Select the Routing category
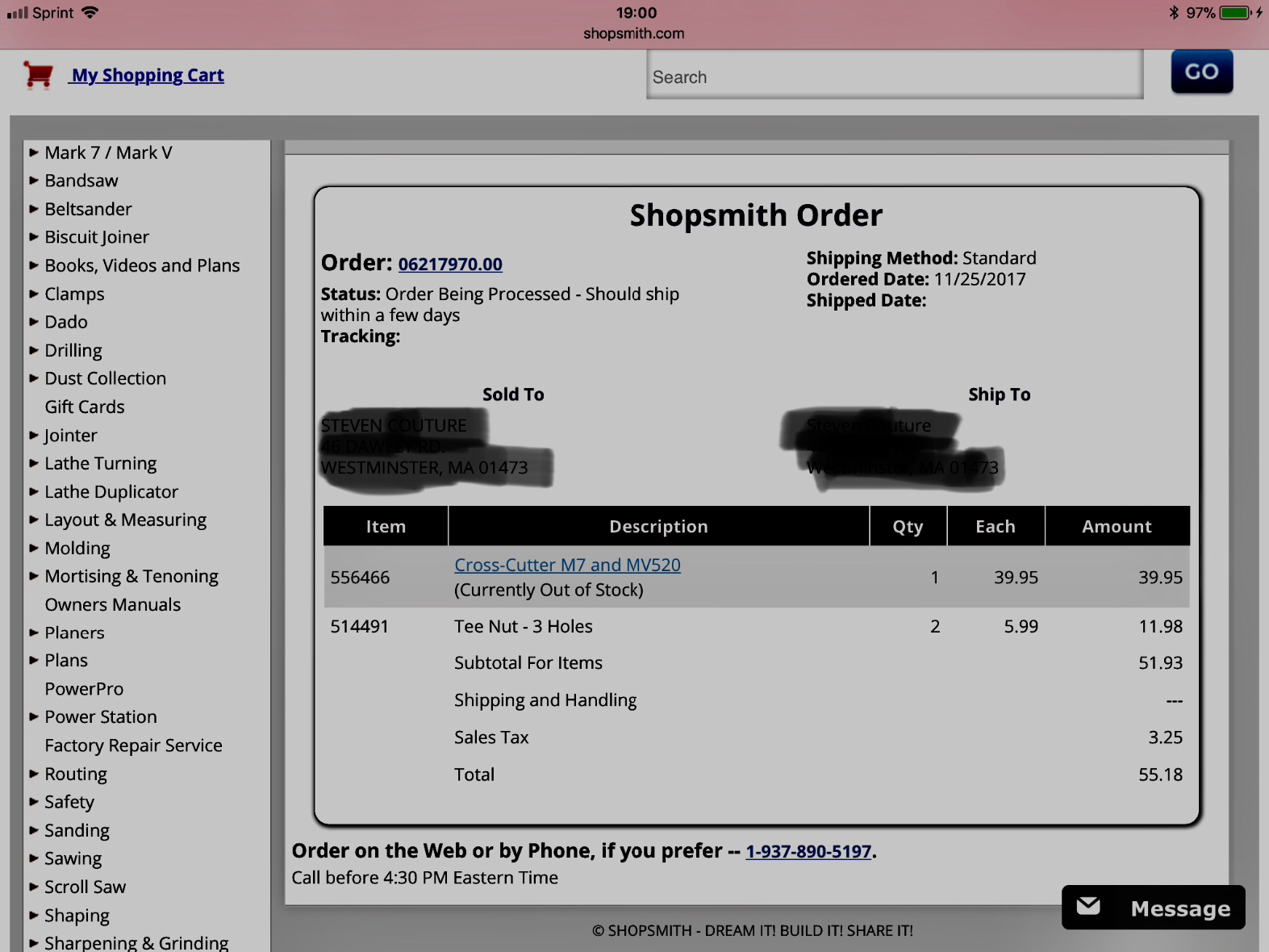The image size is (1269, 952). [76, 775]
